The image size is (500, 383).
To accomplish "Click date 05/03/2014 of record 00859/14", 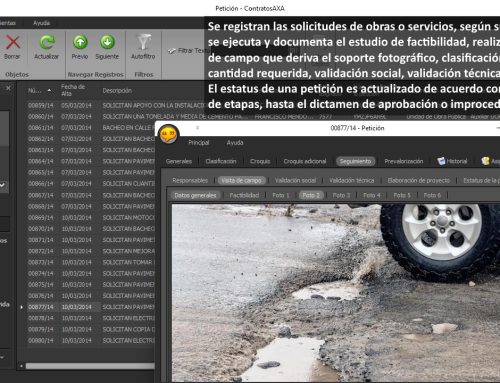I will pyautogui.click(x=76, y=105).
